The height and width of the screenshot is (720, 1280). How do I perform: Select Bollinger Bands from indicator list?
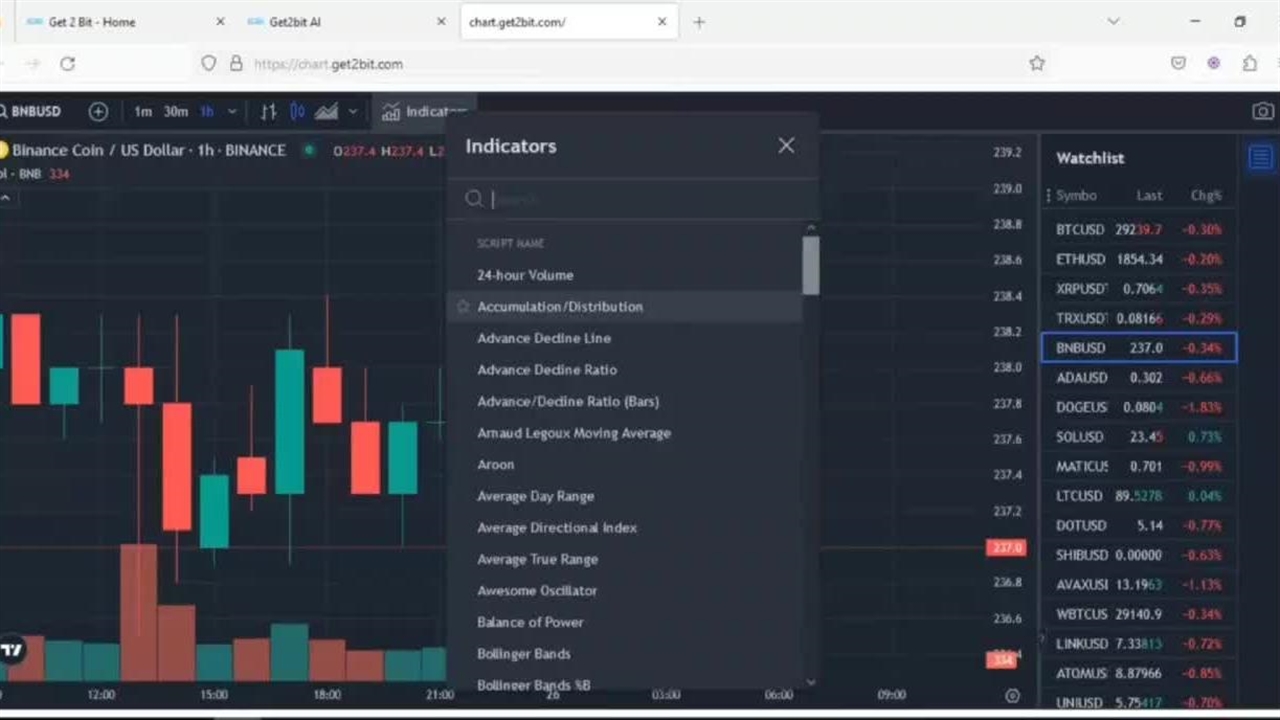pyautogui.click(x=524, y=654)
